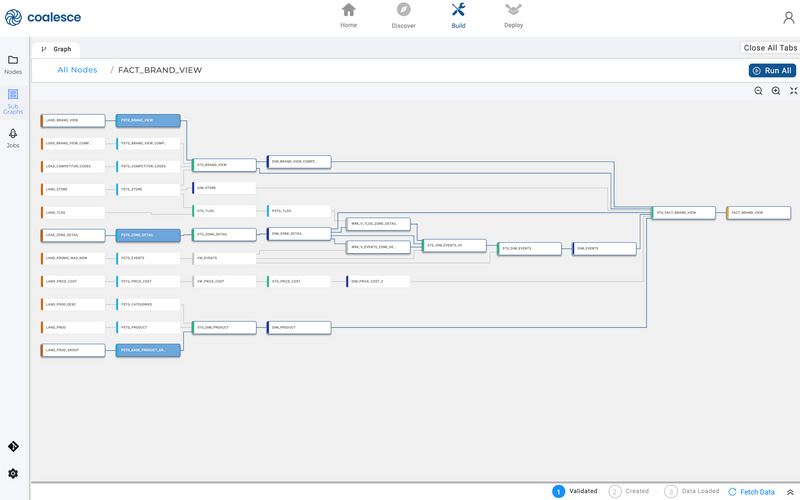This screenshot has width=800, height=500.
Task: Select the DIM_EVENTS node
Action: click(605, 249)
